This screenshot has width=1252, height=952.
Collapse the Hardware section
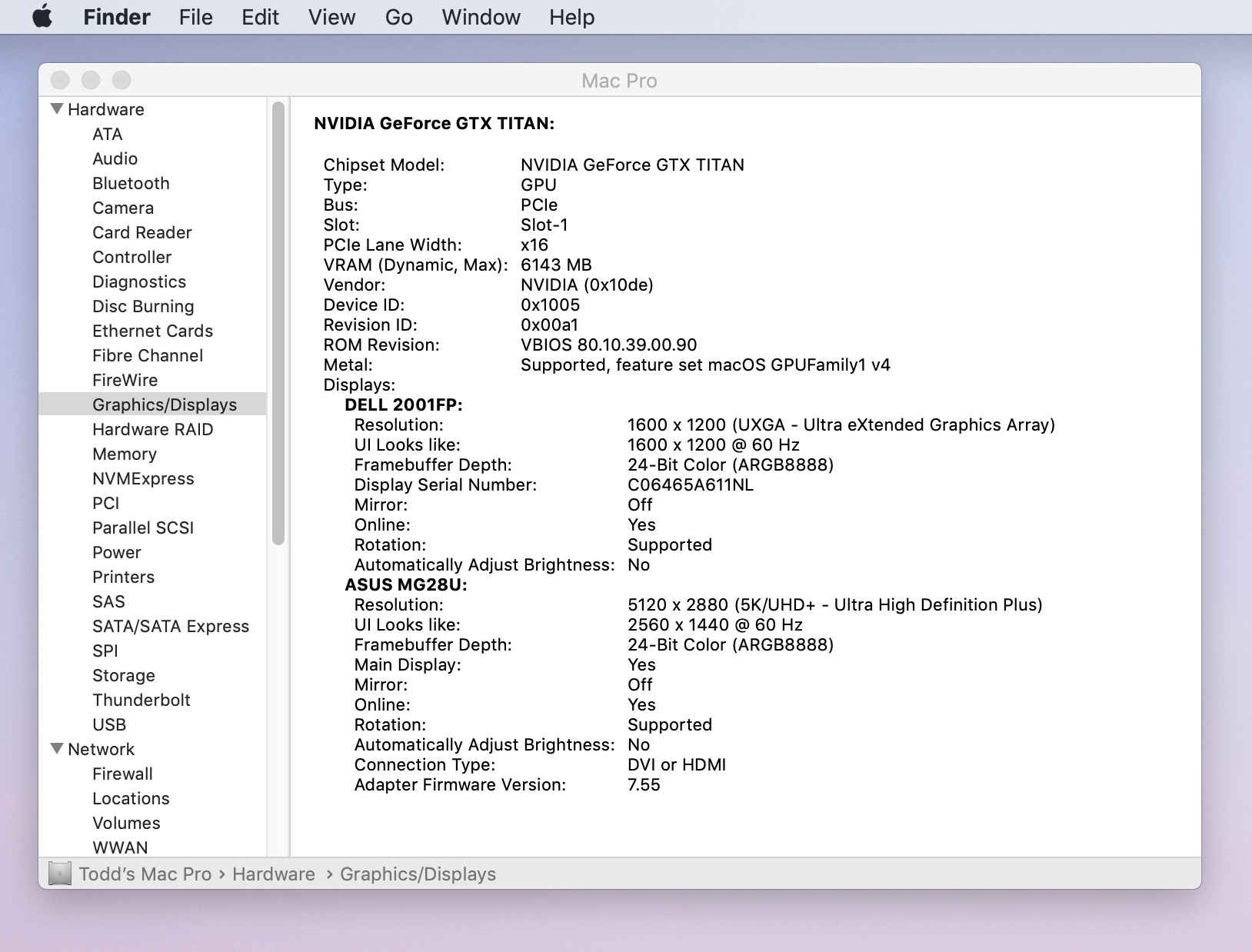(x=57, y=109)
